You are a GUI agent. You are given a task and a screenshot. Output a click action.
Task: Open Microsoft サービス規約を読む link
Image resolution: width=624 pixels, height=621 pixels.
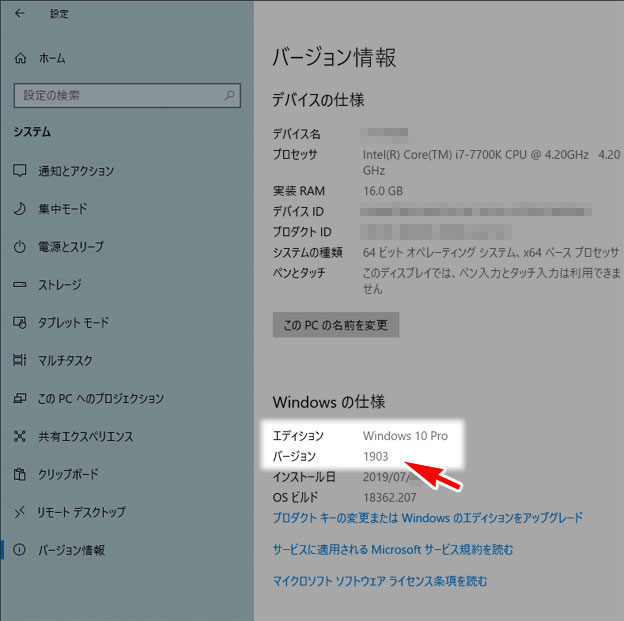coord(393,550)
